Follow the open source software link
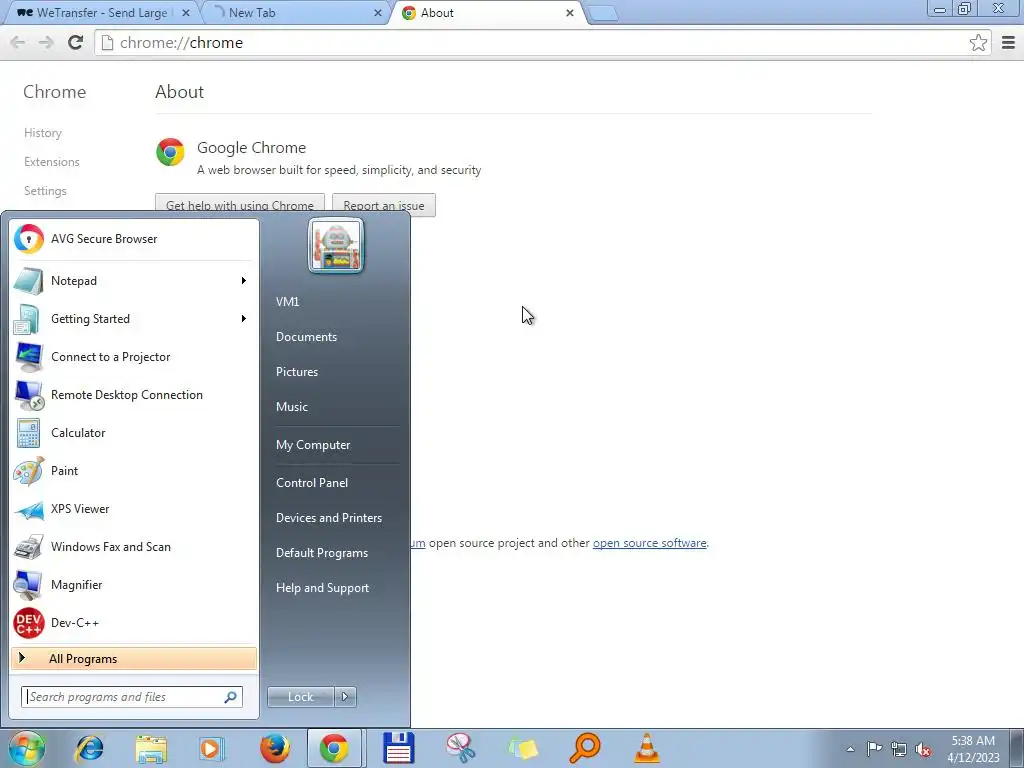Screen dimensions: 1024x768 click(649, 543)
